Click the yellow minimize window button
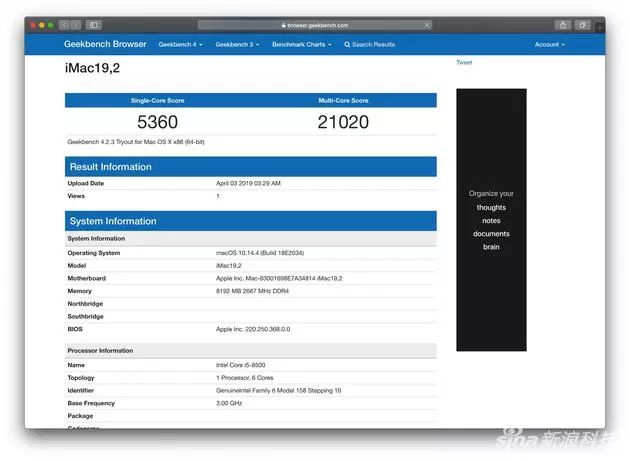Viewport: 630px width, 461px height. (x=42, y=25)
